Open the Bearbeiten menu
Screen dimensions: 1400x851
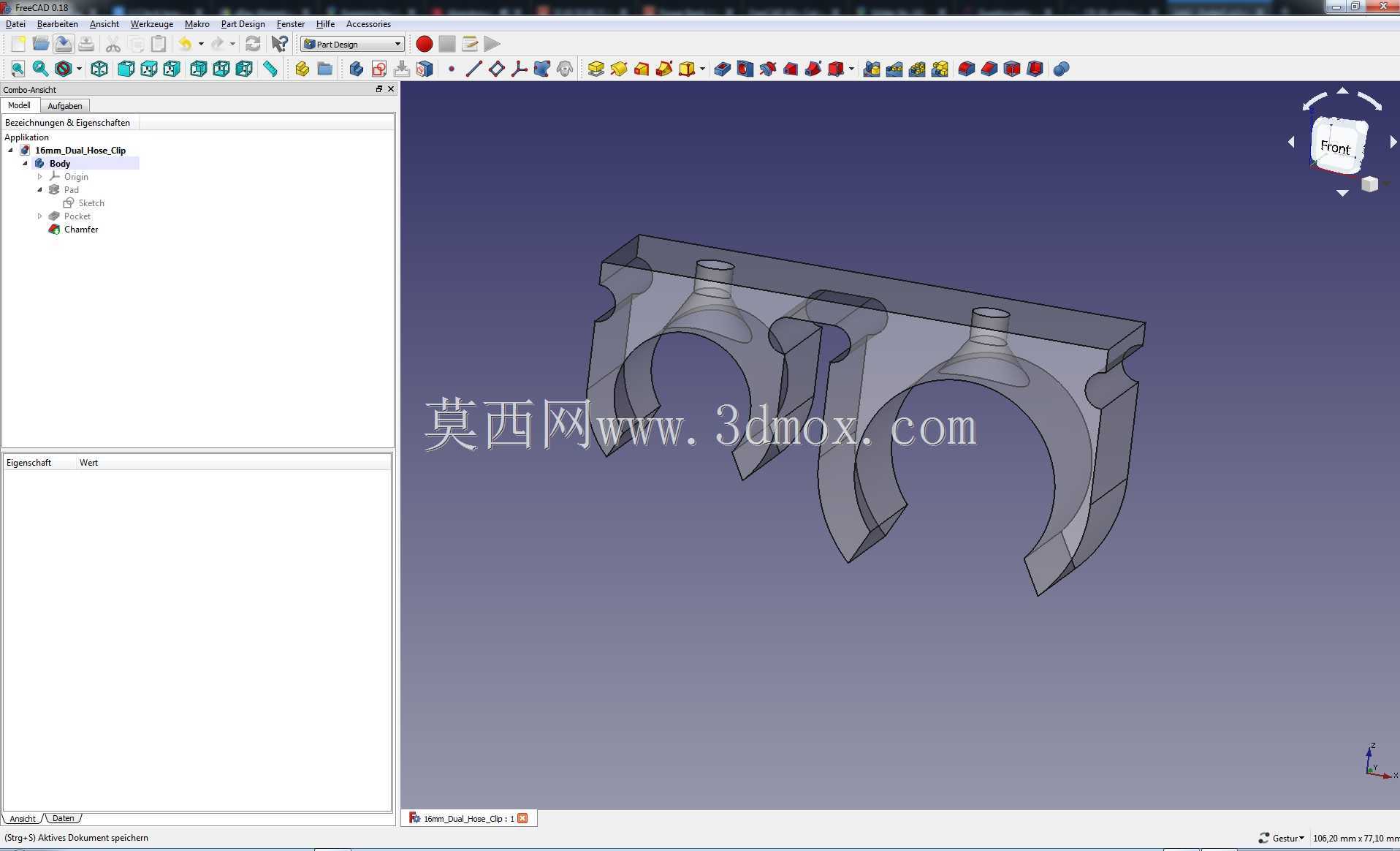point(57,24)
